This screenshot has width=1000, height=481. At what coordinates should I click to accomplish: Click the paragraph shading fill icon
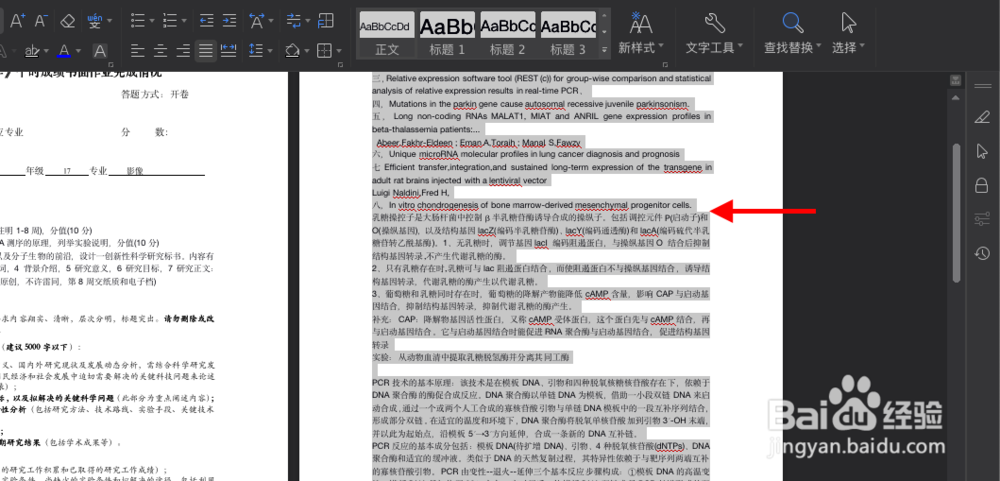click(x=291, y=50)
